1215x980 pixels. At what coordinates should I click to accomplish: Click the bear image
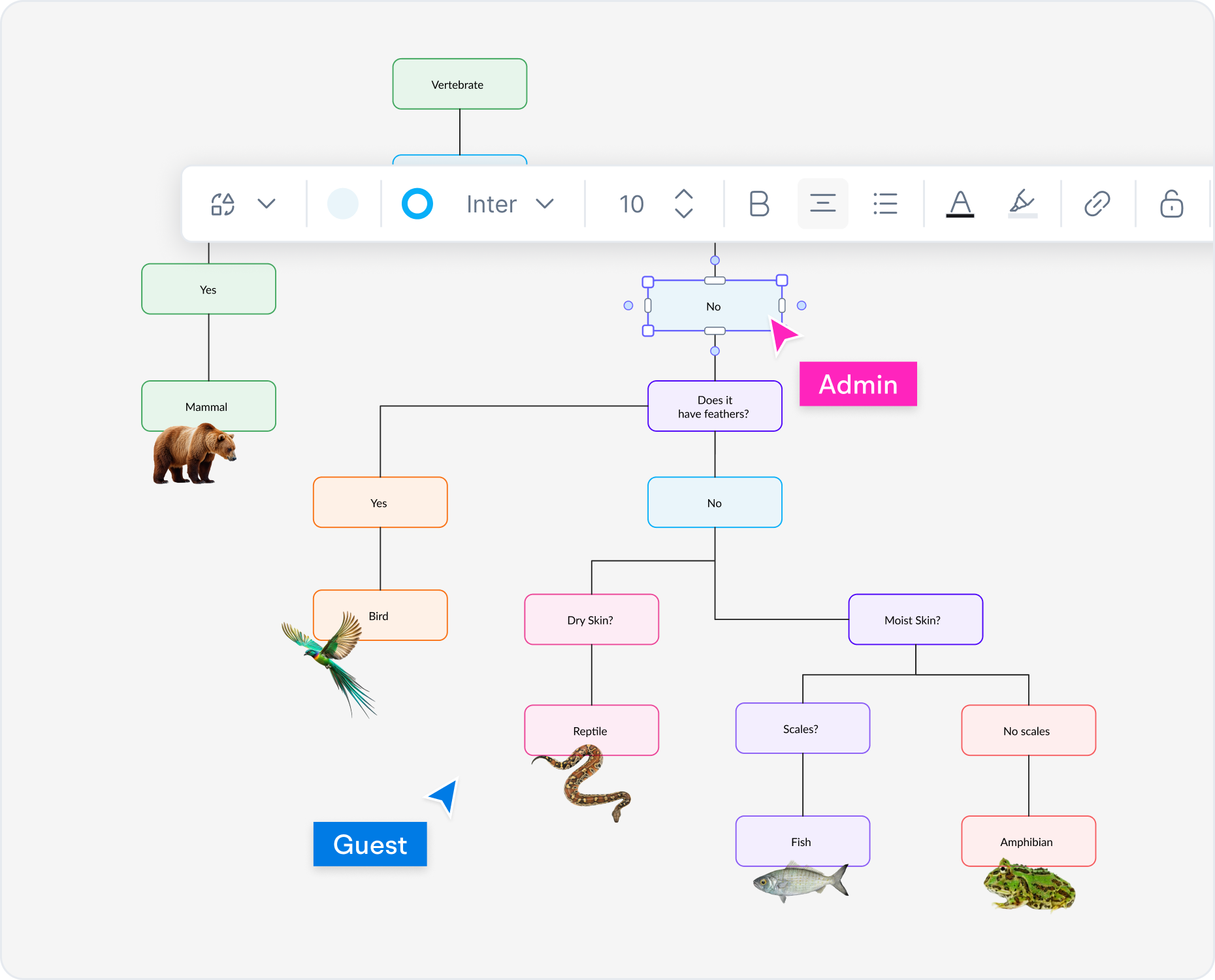point(194,453)
